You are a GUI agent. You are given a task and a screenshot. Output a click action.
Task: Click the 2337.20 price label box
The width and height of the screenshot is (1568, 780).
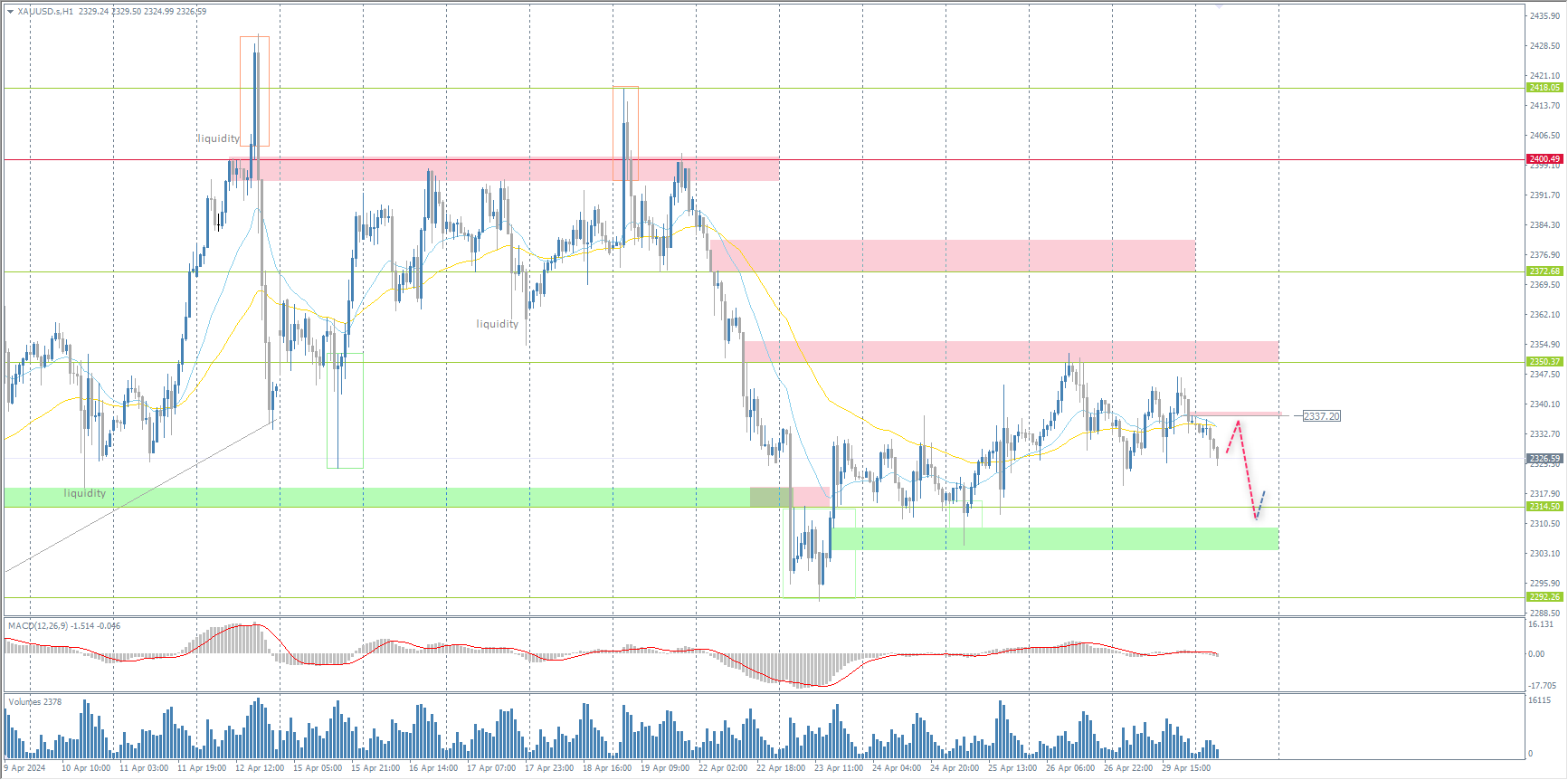(1322, 416)
